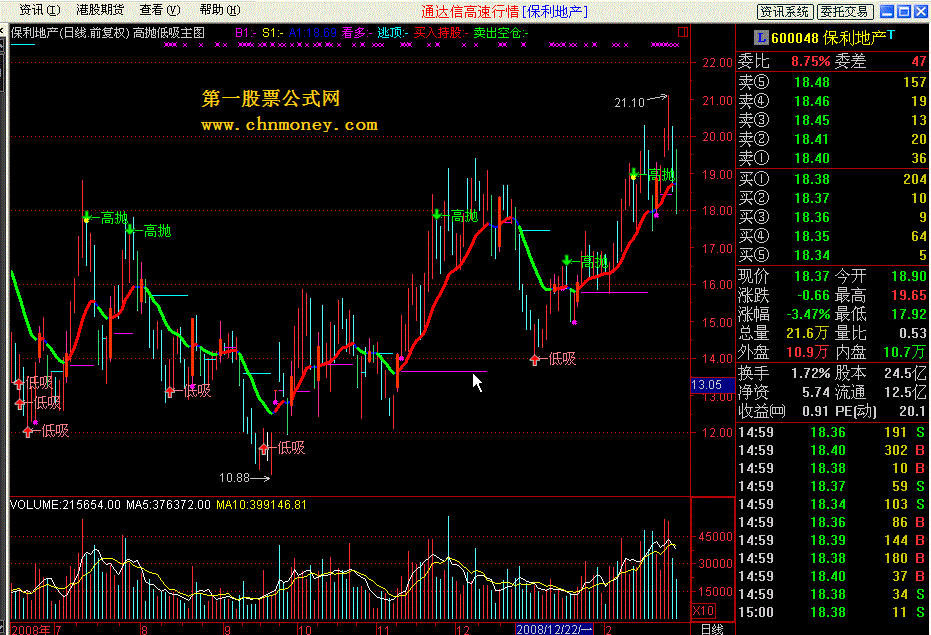Click the 净资 value 5.74
The image size is (931, 635).
click(816, 392)
